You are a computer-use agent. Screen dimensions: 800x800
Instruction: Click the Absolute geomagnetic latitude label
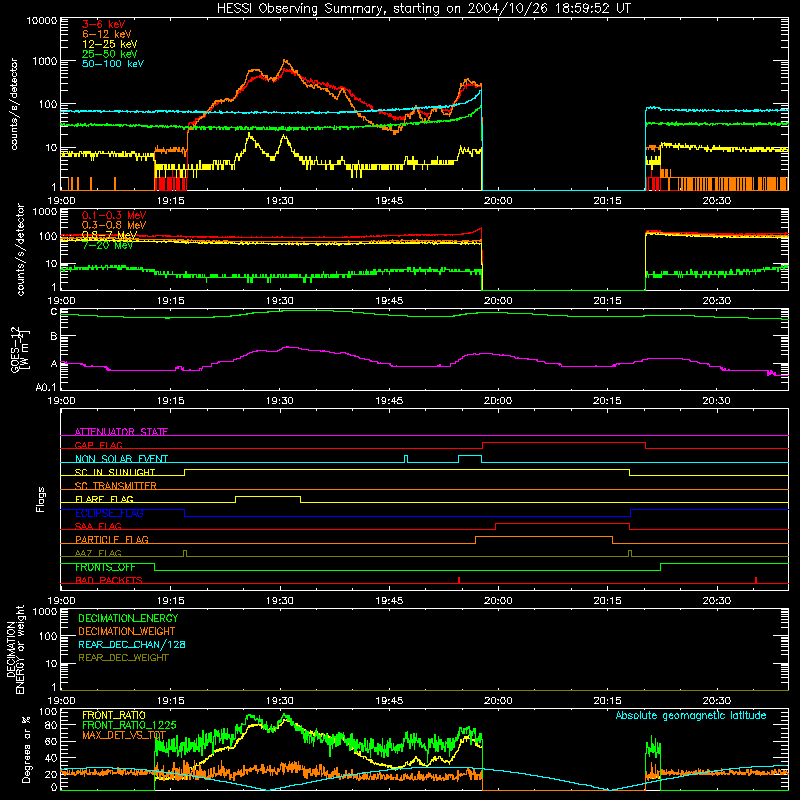691,715
